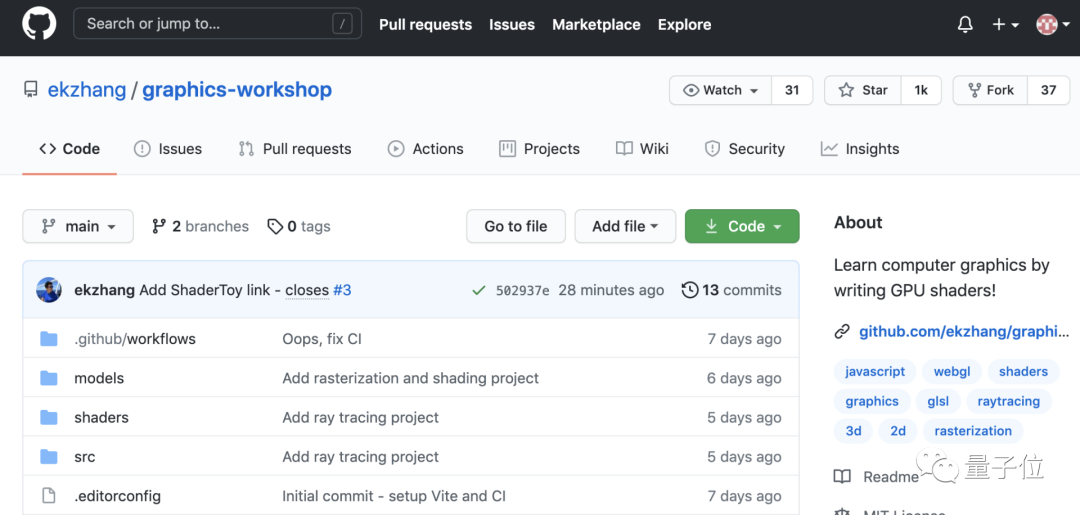Expand the green Code download dropdown

point(742,226)
